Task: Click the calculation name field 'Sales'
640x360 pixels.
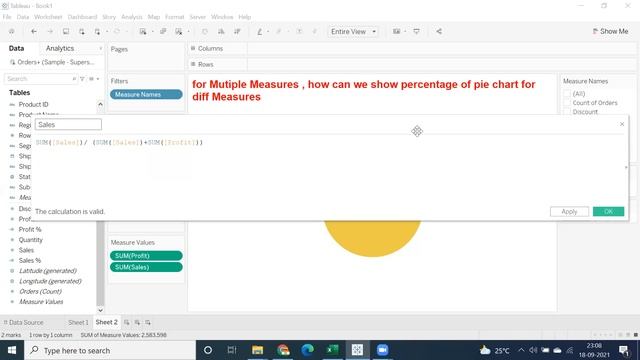Action: click(68, 124)
